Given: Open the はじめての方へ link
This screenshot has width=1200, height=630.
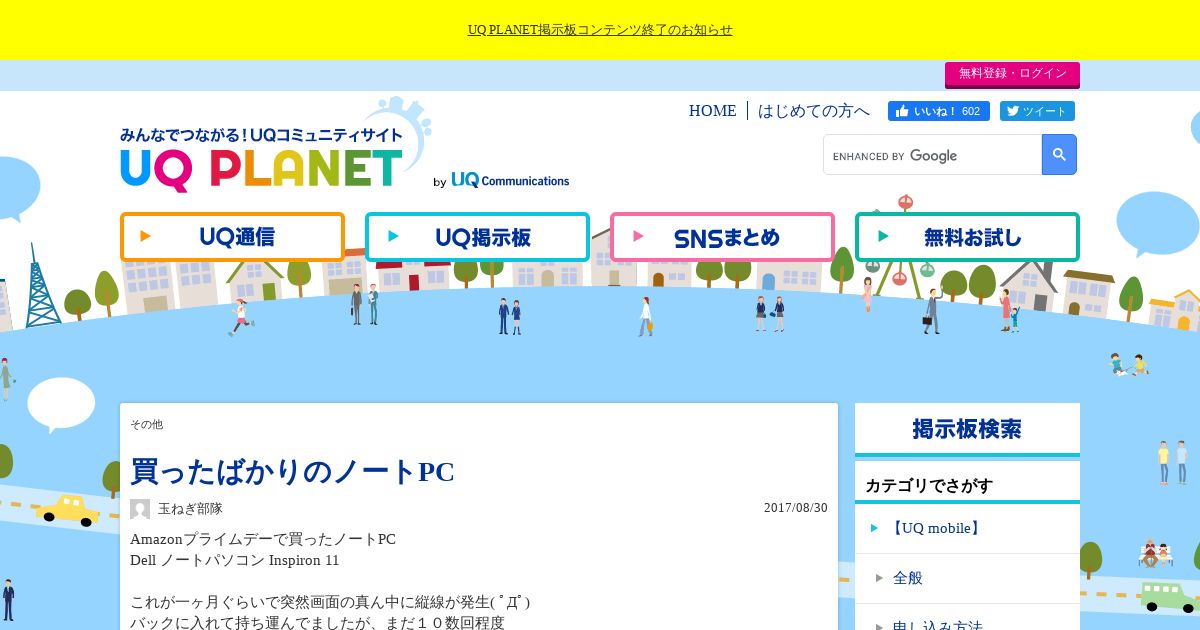Looking at the screenshot, I should pos(813,111).
